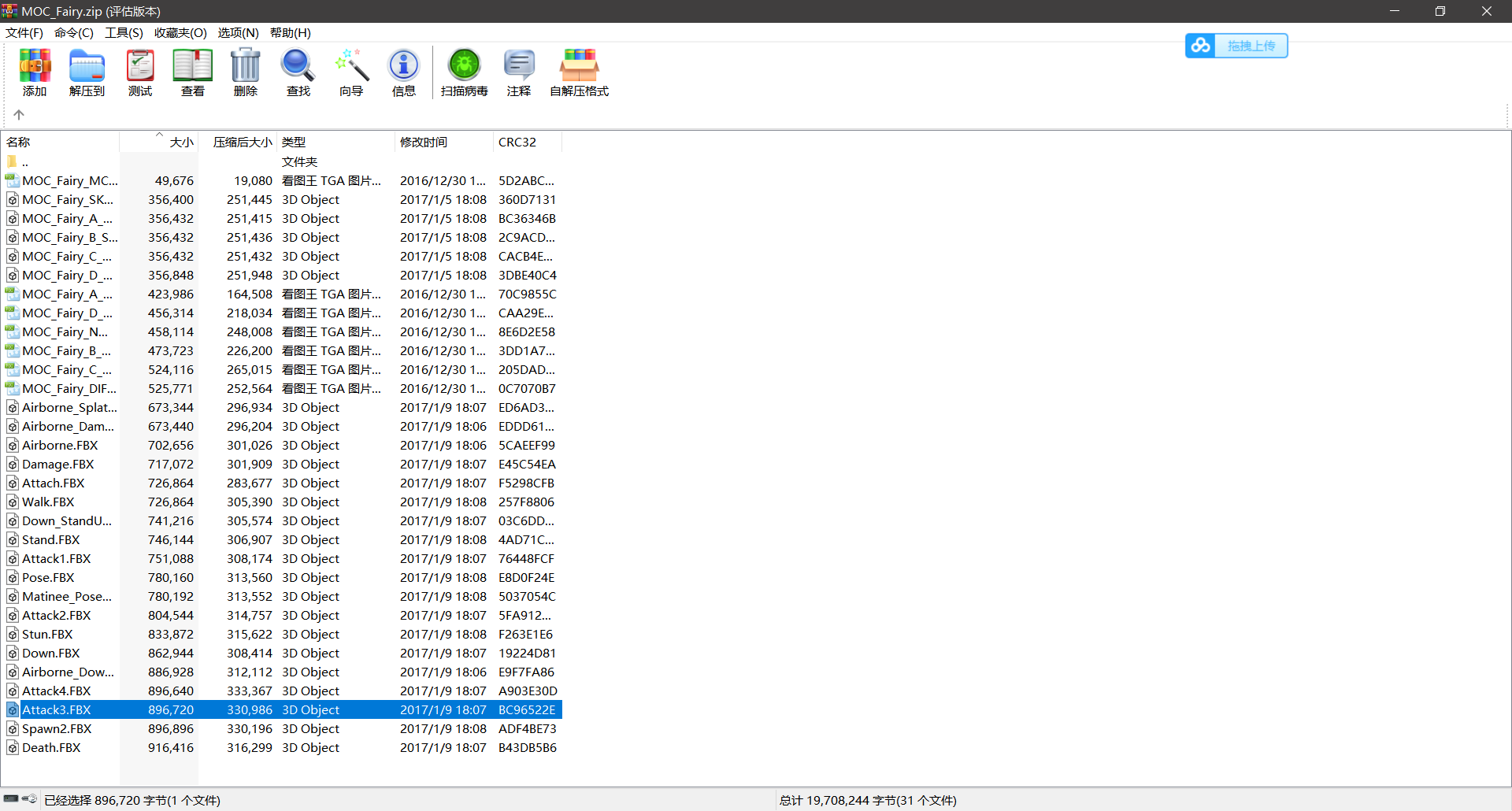Image resolution: width=1512 pixels, height=811 pixels.
Task: Open the 收藏夹(O) favorites menu
Action: tap(180, 33)
